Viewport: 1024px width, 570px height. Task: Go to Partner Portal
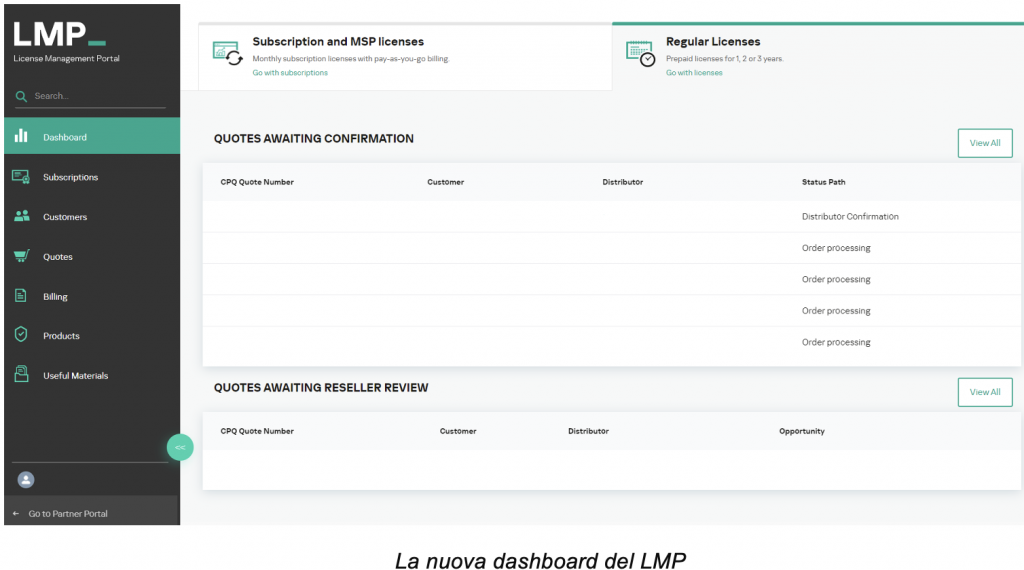pos(68,513)
